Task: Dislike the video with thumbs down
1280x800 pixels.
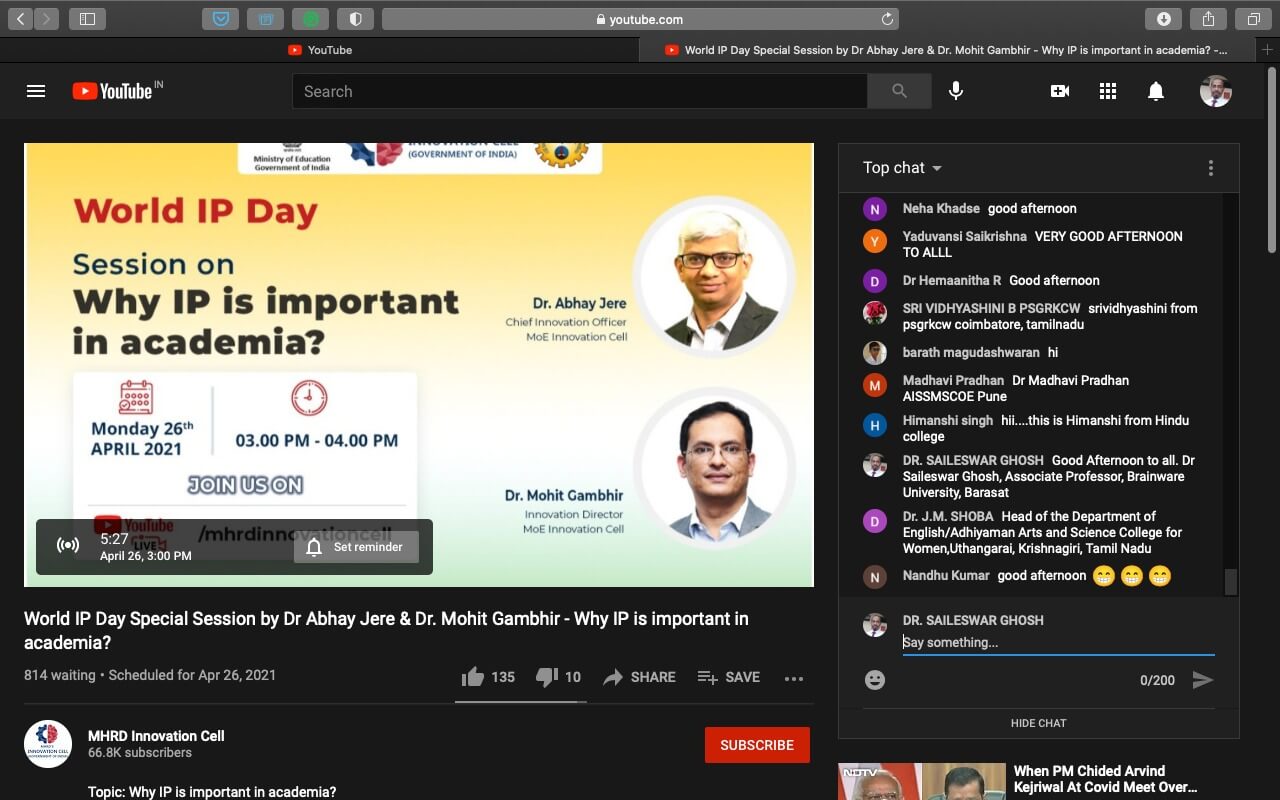Action: coord(546,677)
